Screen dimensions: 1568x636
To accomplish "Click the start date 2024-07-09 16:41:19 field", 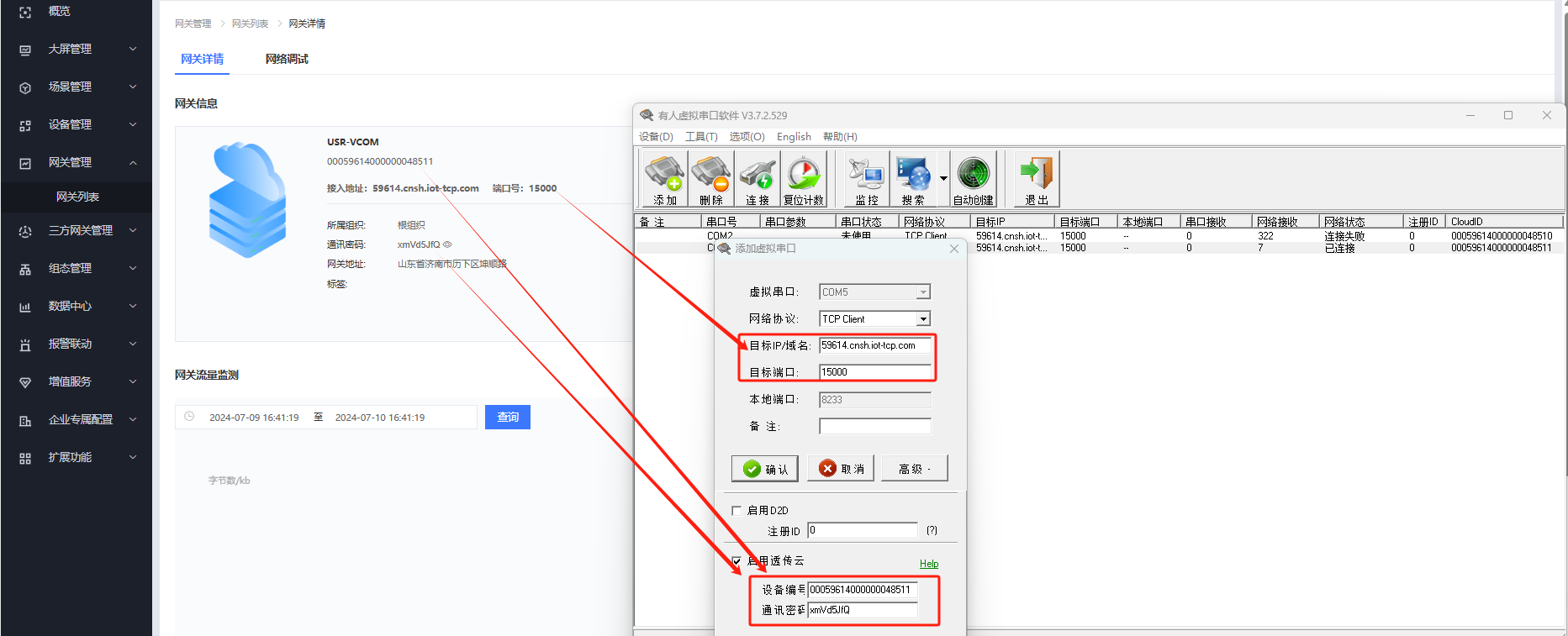I will click(254, 418).
